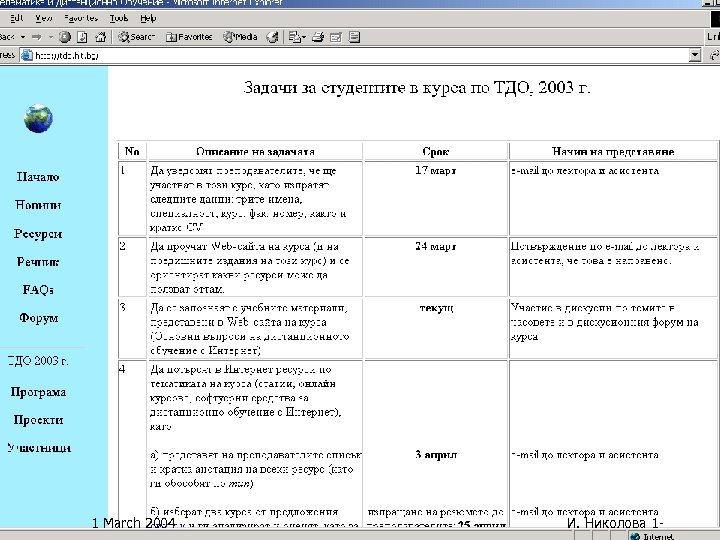Click the 3 април deadline cell

coord(436,455)
